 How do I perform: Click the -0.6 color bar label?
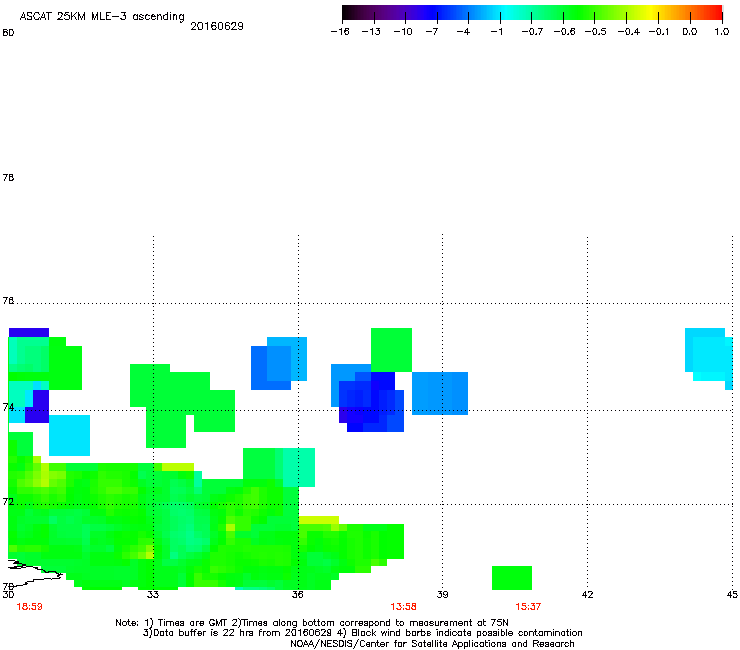click(x=564, y=32)
